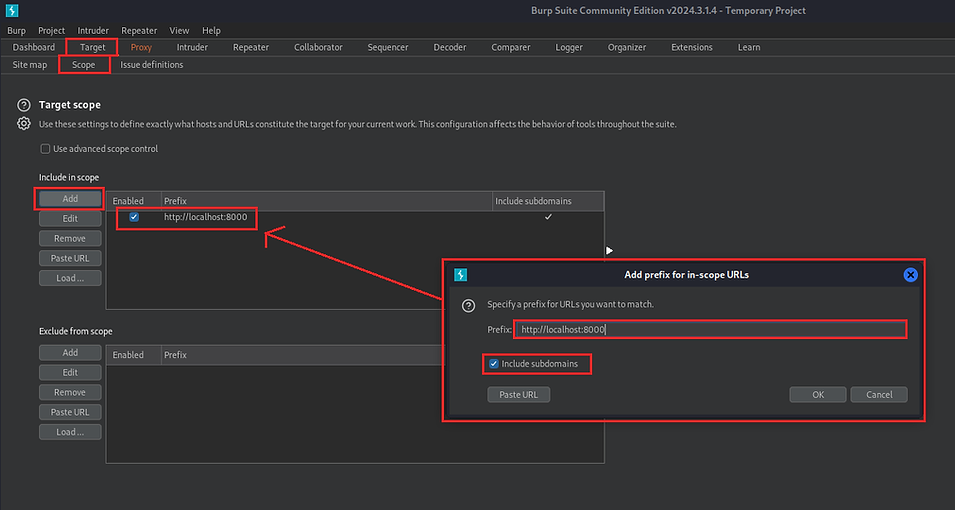Switch to the Logger tab
Screen dimensions: 955x510
pyautogui.click(x=569, y=47)
